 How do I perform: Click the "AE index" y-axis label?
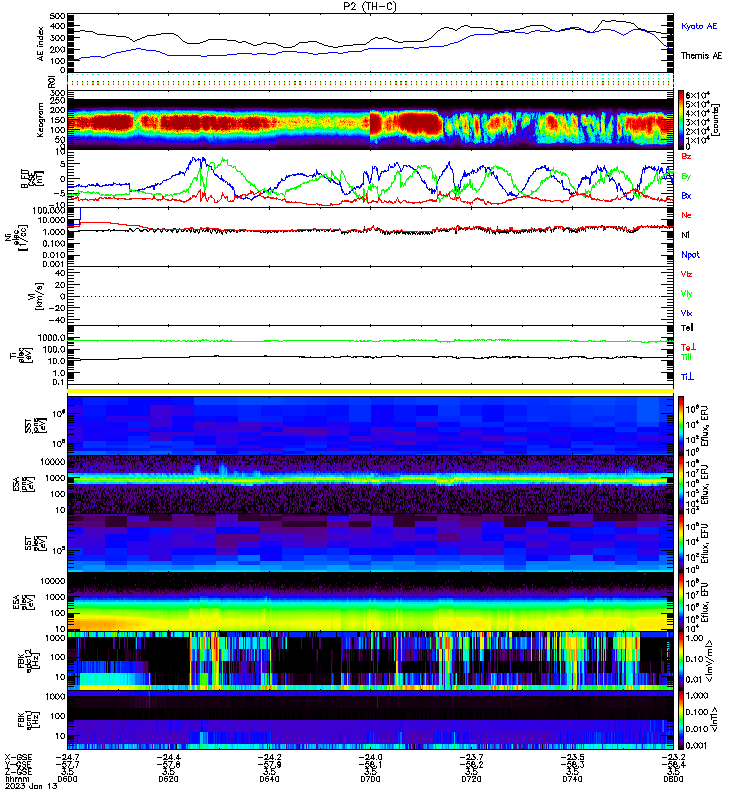coord(40,43)
